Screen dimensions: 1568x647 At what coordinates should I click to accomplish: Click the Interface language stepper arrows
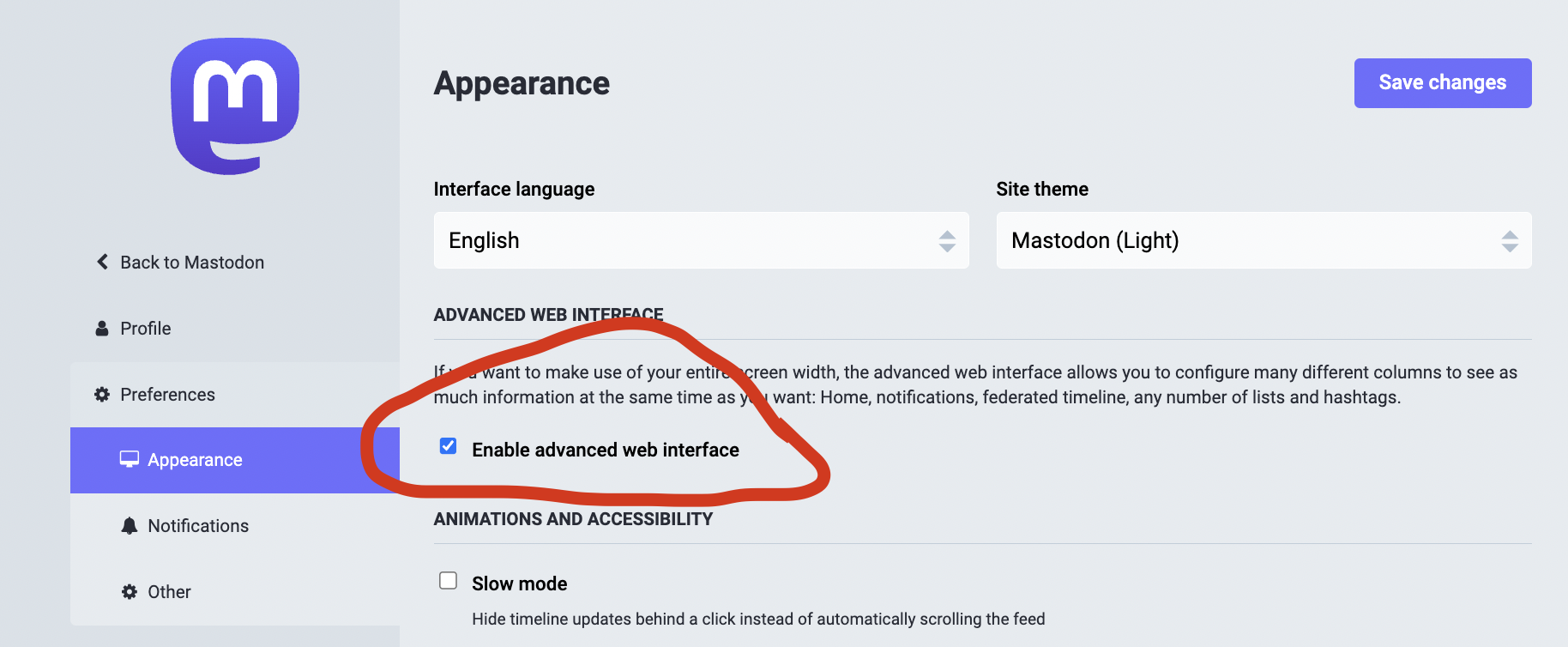pos(947,241)
